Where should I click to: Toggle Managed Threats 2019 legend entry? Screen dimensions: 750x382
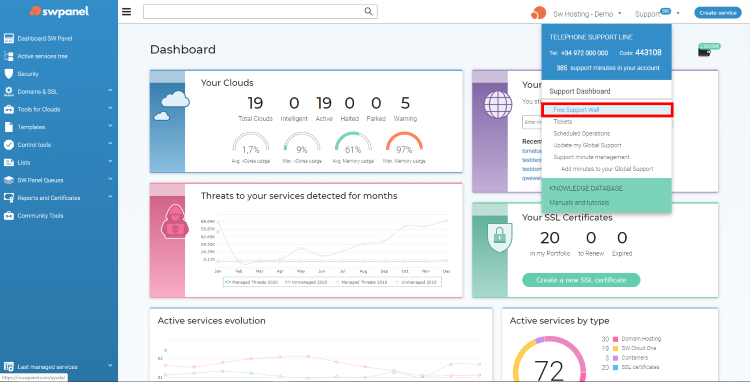[362, 282]
